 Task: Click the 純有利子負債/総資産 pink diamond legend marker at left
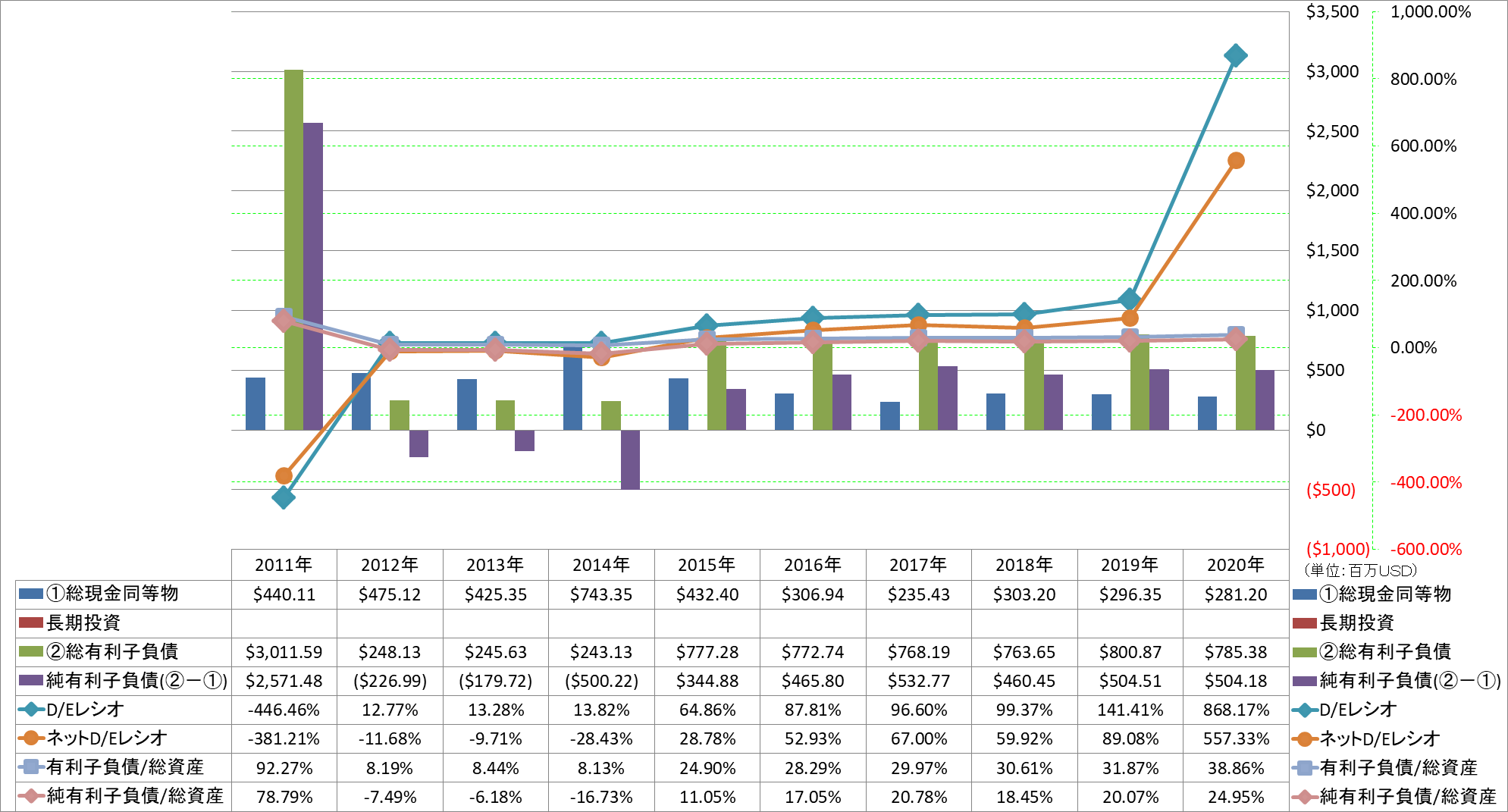click(x=31, y=796)
